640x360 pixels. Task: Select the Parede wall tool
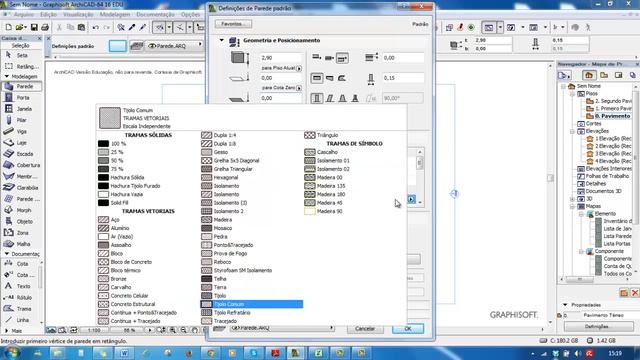coord(21,87)
